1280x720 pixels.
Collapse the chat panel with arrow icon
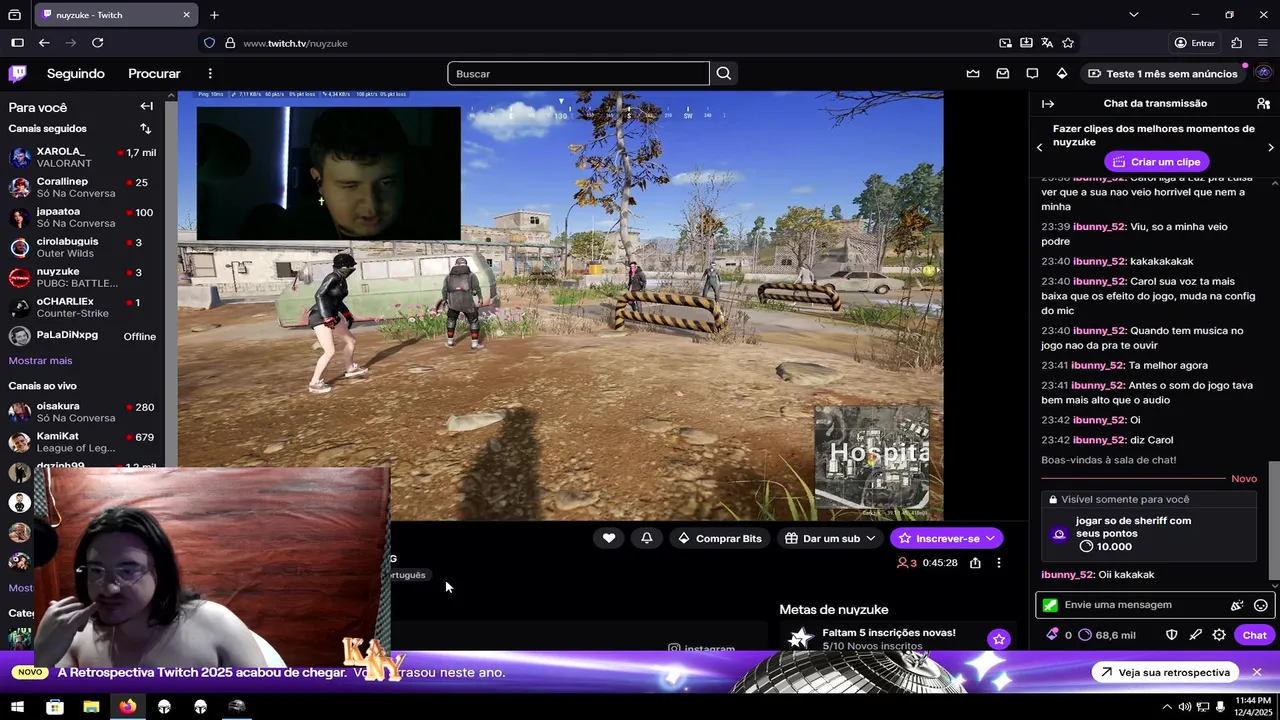(1048, 103)
